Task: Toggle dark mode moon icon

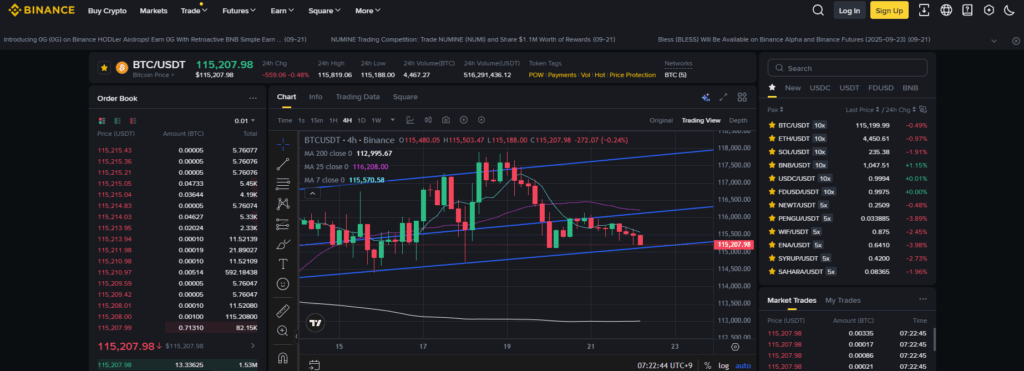Action: (1010, 10)
